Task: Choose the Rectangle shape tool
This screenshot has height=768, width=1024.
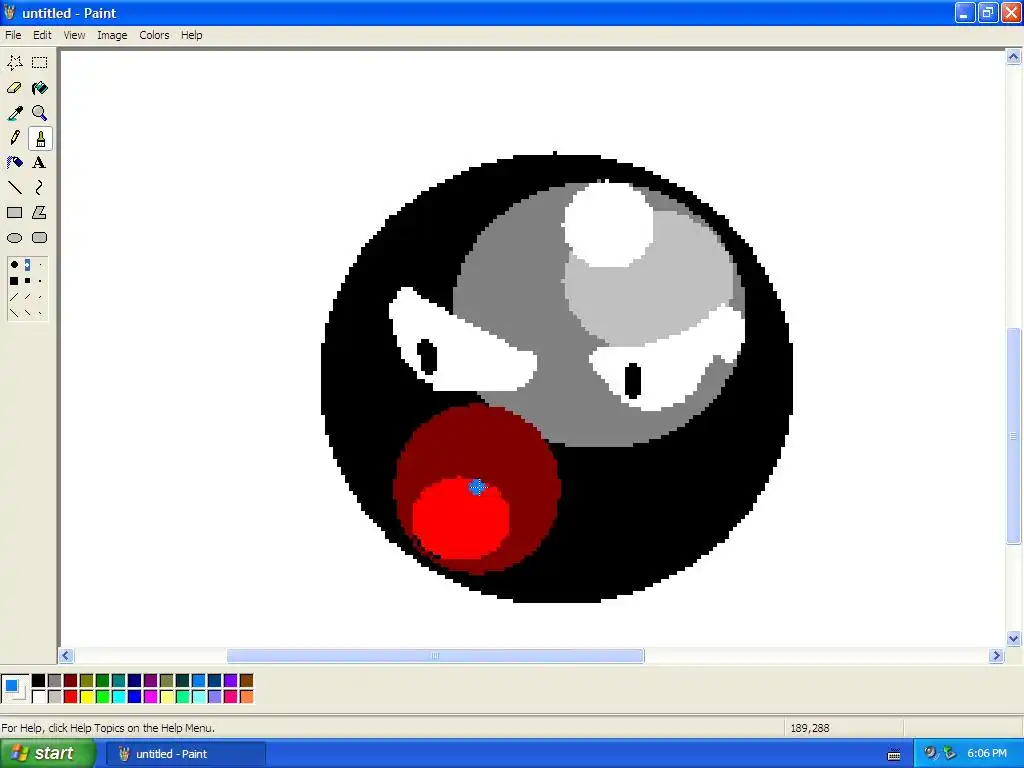Action: click(x=14, y=213)
